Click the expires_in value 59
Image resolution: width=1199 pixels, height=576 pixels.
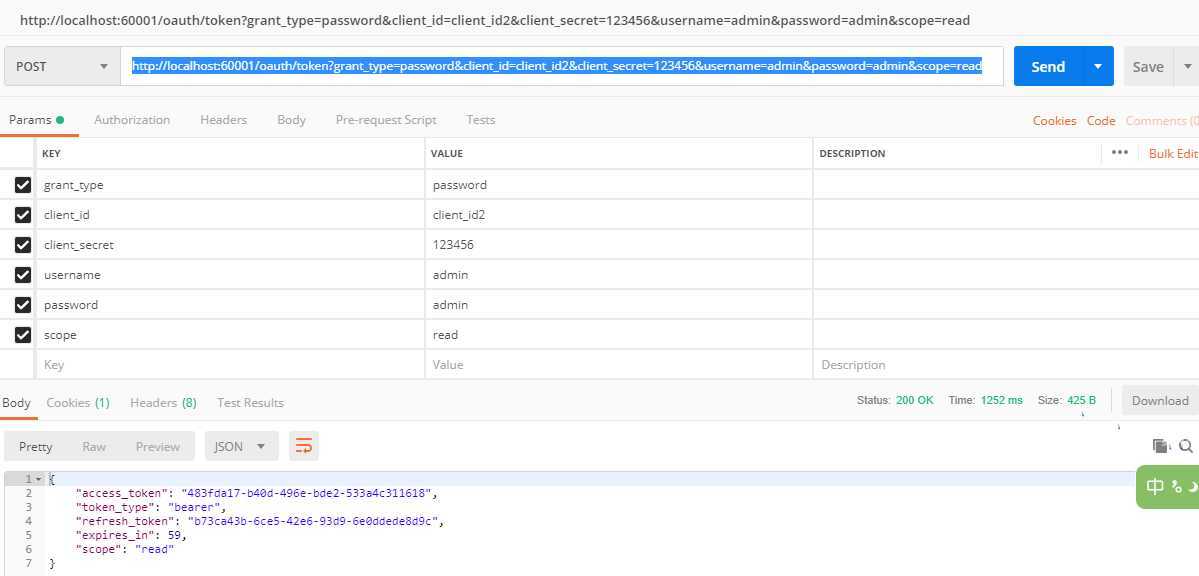[x=174, y=535]
